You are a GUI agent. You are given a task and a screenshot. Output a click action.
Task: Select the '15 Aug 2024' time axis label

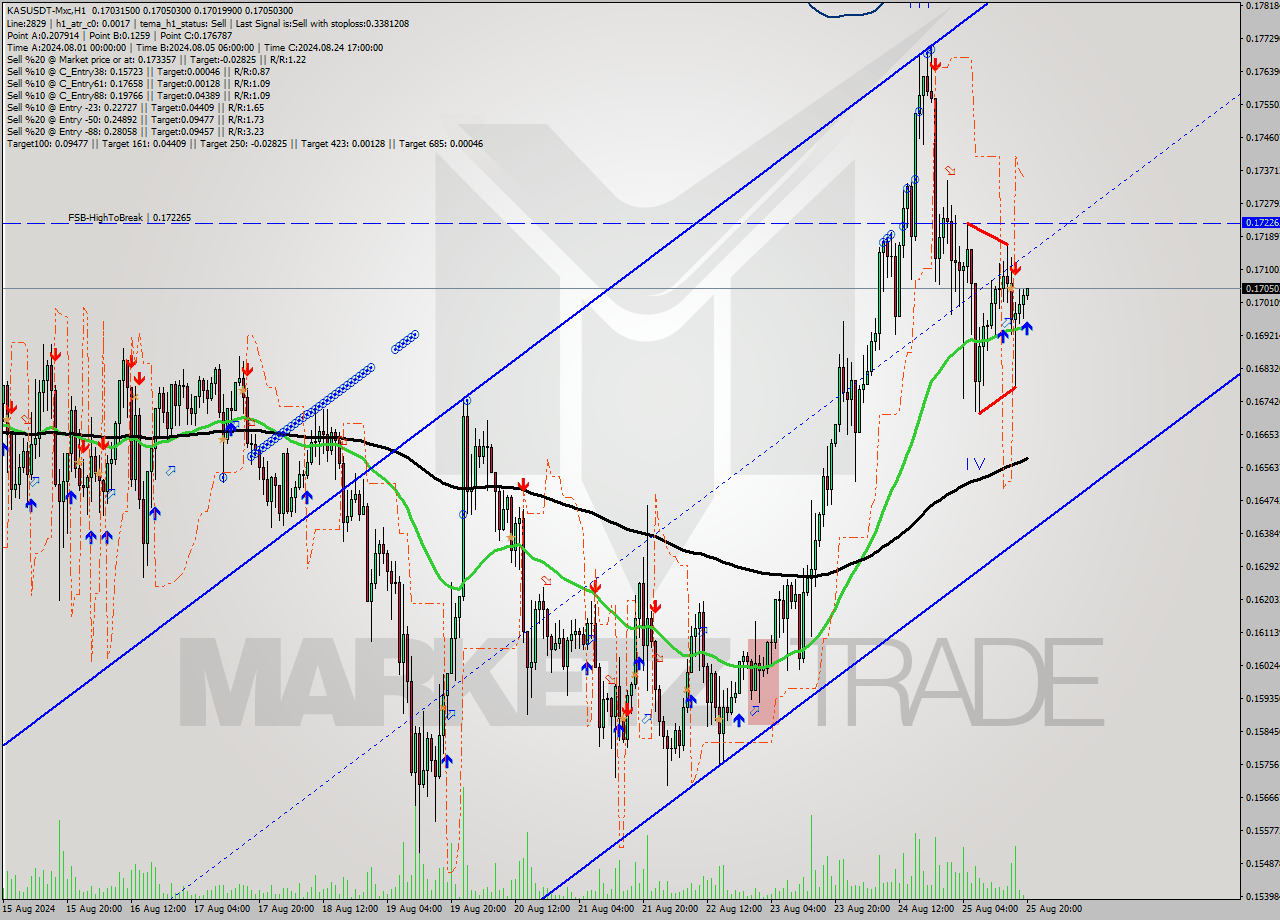(x=29, y=909)
